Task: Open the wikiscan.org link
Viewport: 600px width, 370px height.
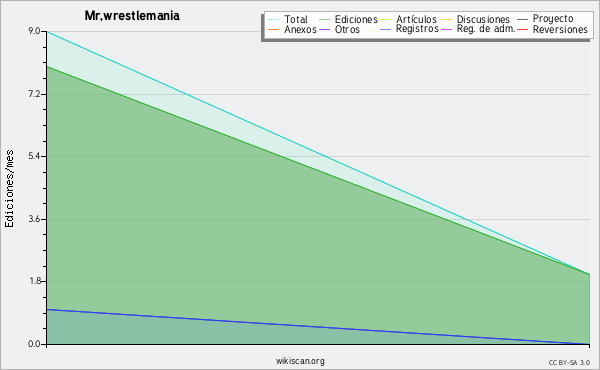Action: (x=300, y=361)
